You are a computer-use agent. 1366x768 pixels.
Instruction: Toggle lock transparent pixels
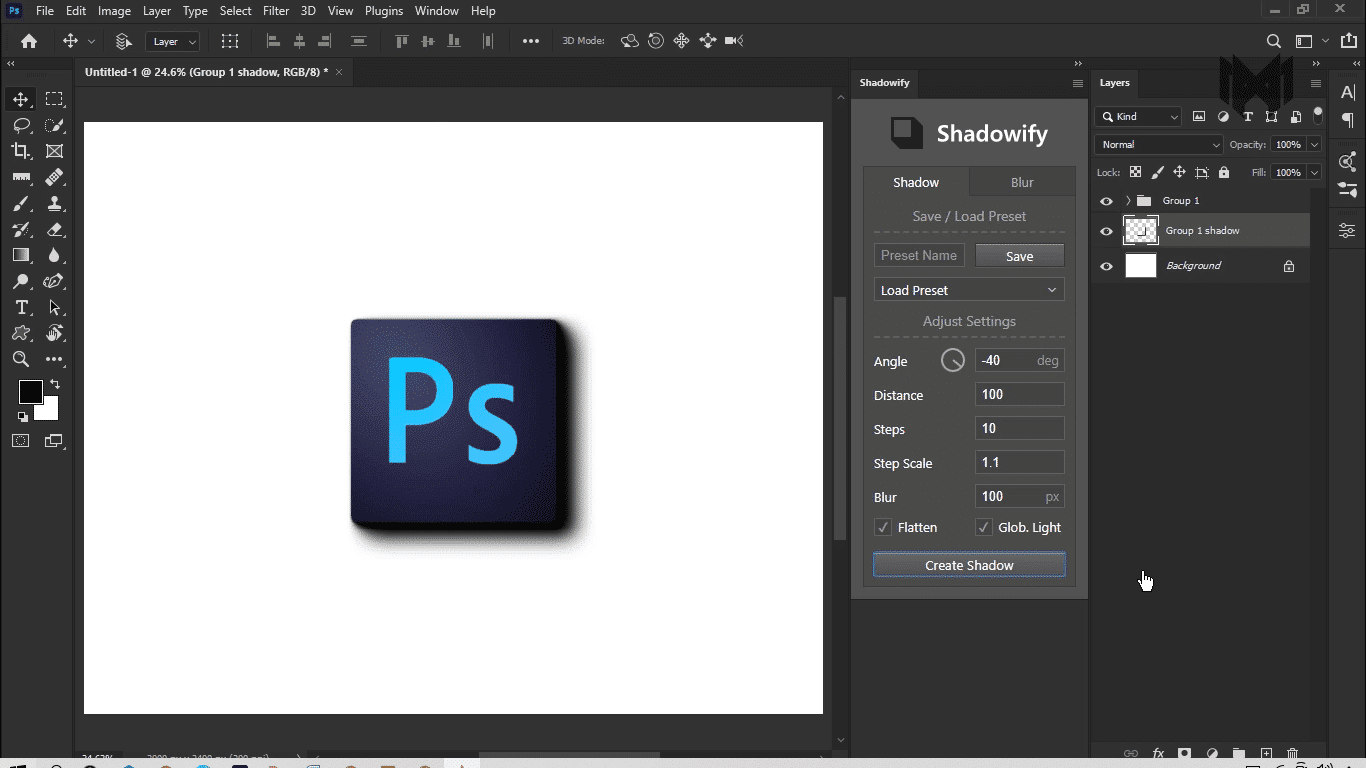pyautogui.click(x=1135, y=172)
